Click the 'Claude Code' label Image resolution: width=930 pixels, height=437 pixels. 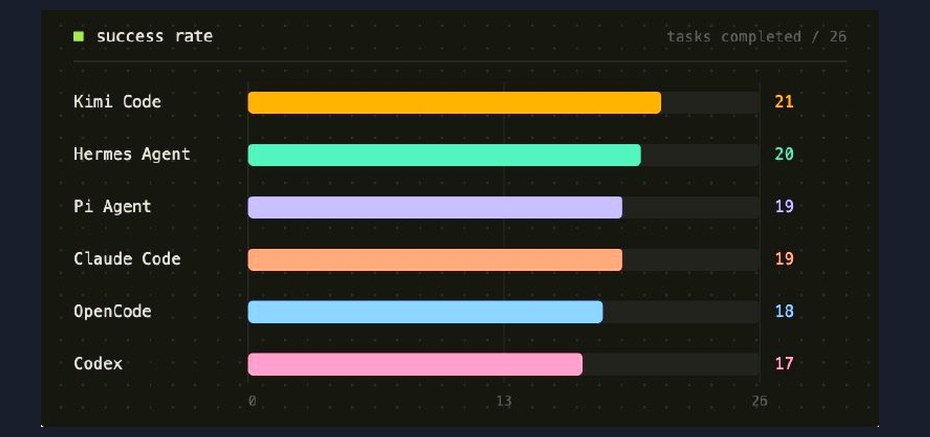pos(127,259)
